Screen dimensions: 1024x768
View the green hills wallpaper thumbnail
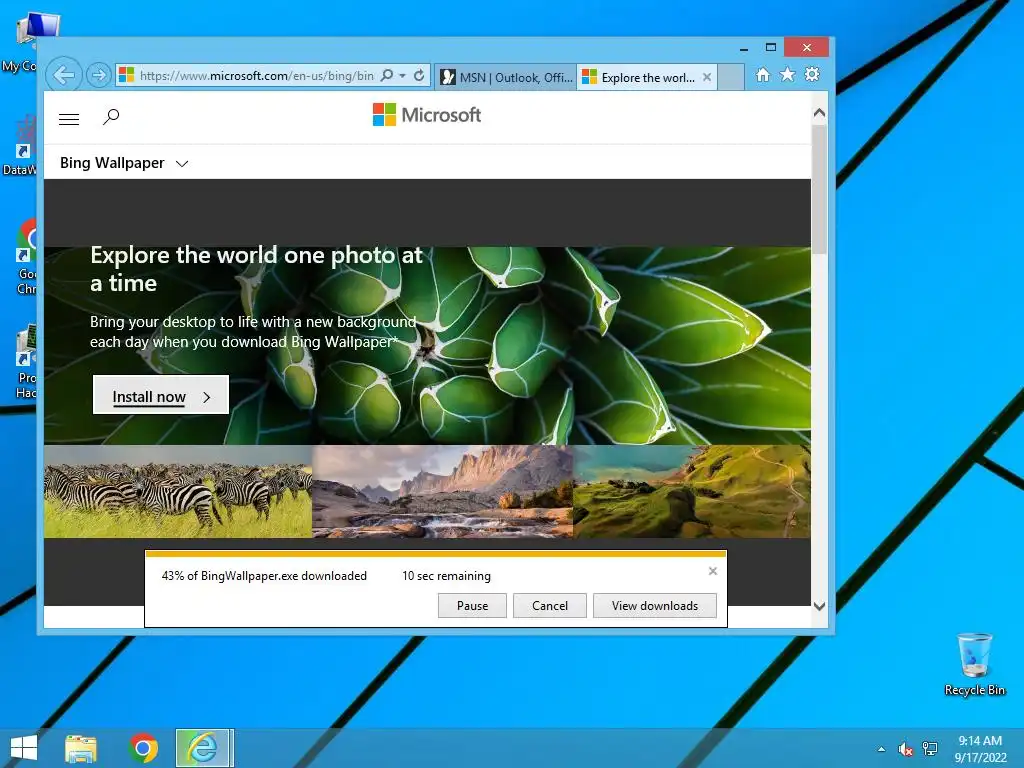pos(692,492)
